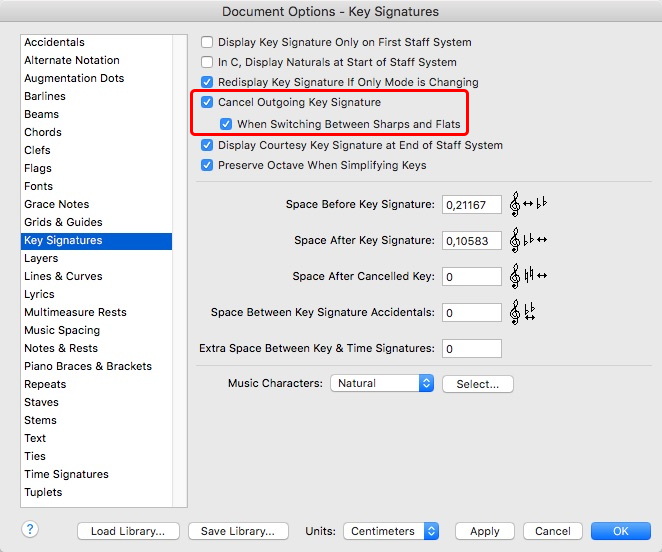Screen dimensions: 662x552
Task: Open the Music Characters Natural dropdown
Action: 382,383
